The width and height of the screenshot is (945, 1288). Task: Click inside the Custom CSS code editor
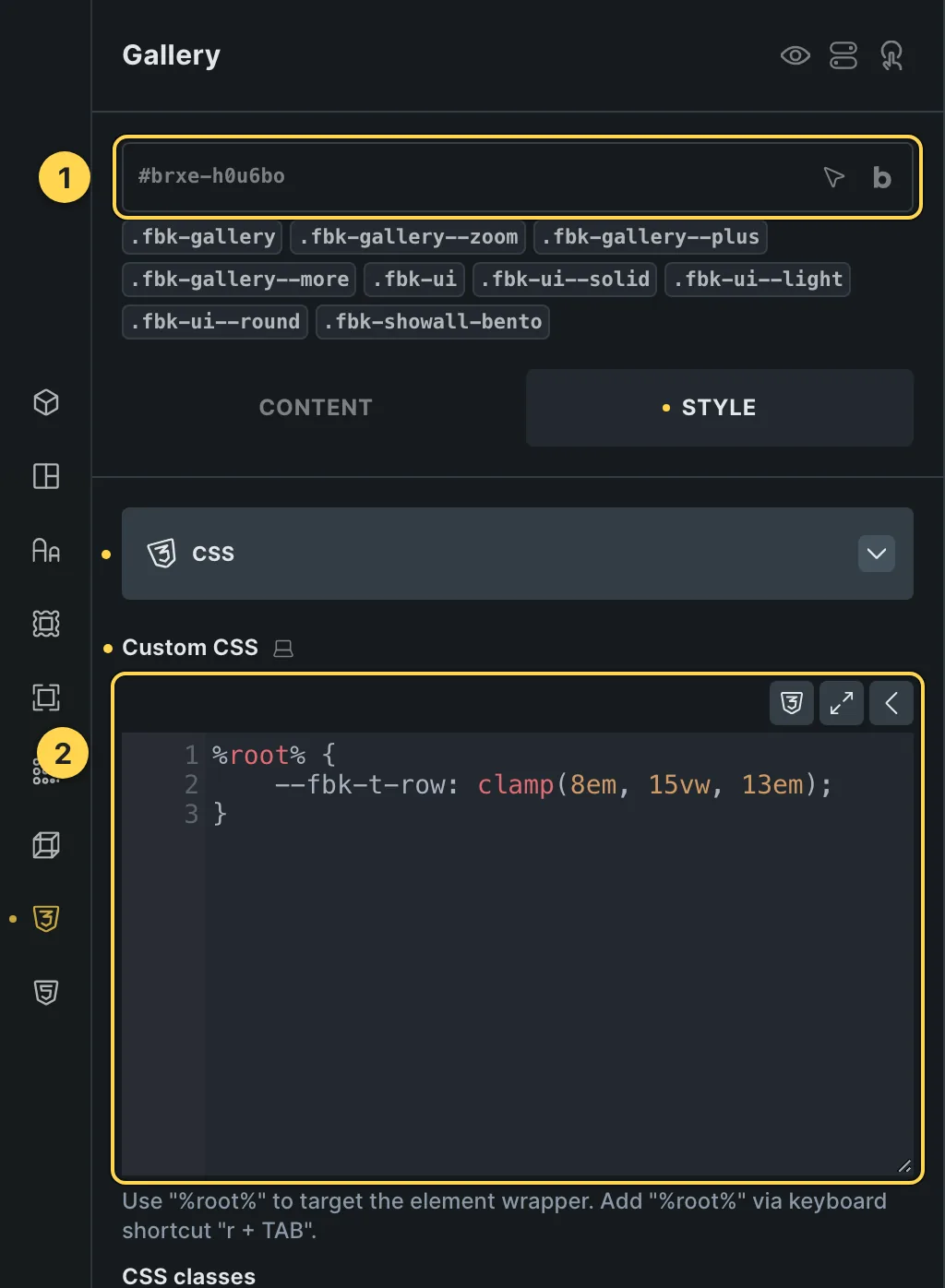tap(518, 955)
